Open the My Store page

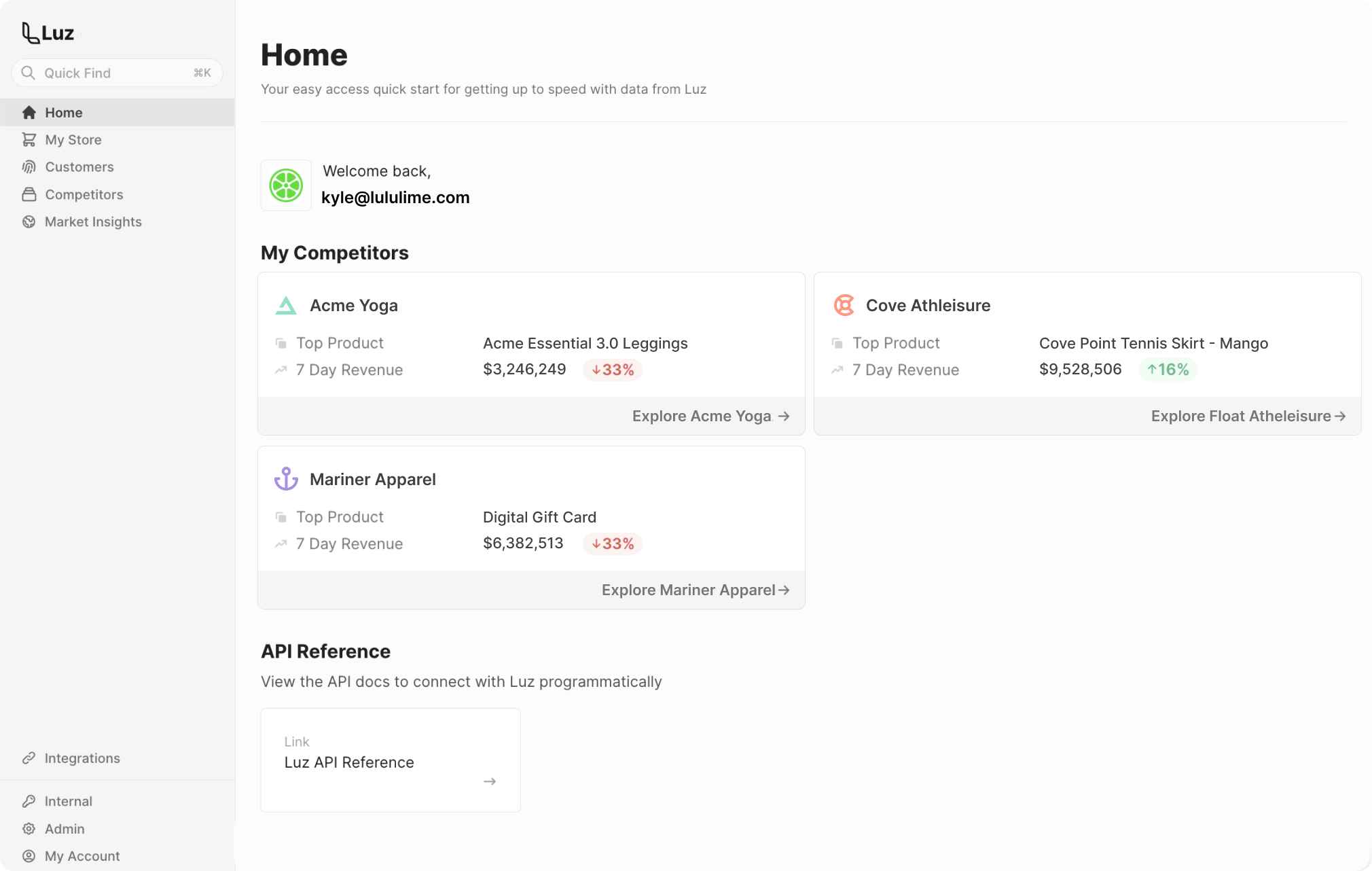(x=73, y=140)
